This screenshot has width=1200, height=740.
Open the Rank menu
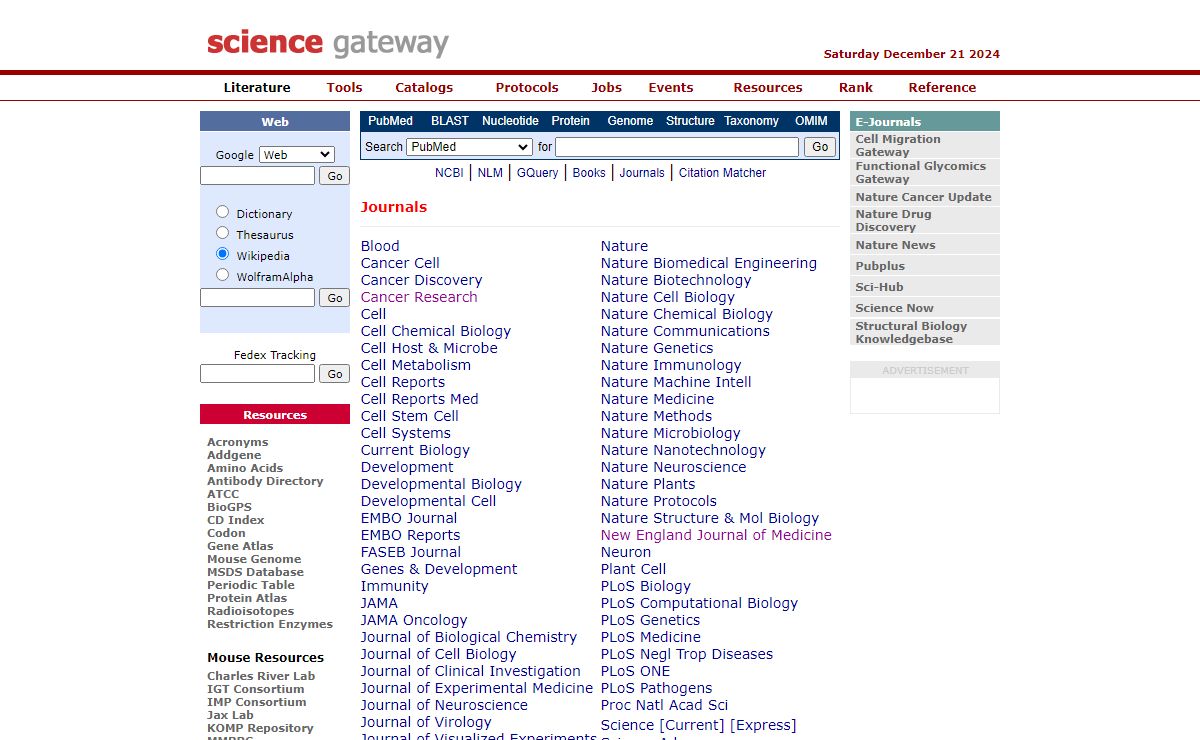click(x=856, y=87)
